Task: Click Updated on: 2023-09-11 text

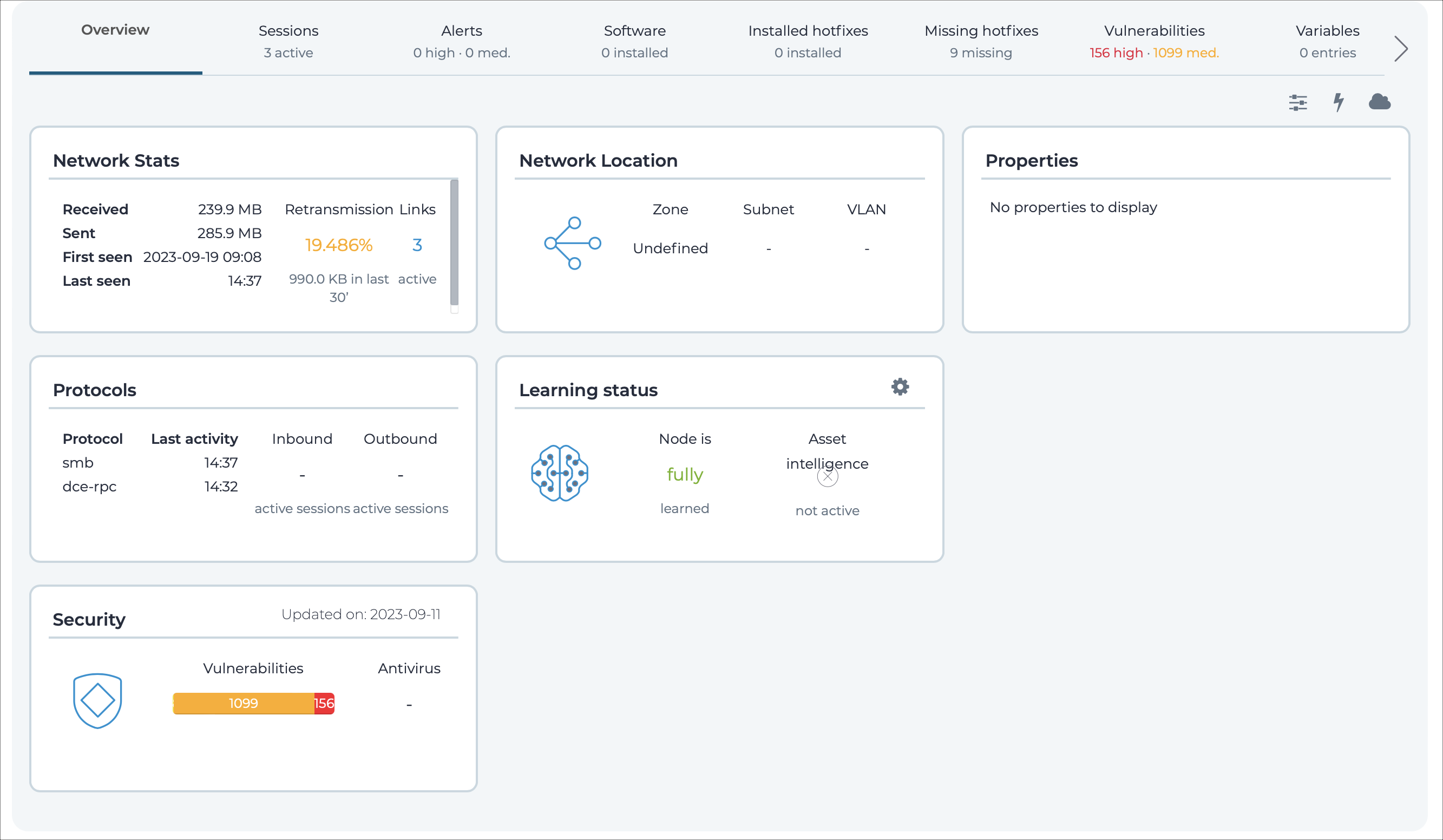Action: click(x=360, y=614)
